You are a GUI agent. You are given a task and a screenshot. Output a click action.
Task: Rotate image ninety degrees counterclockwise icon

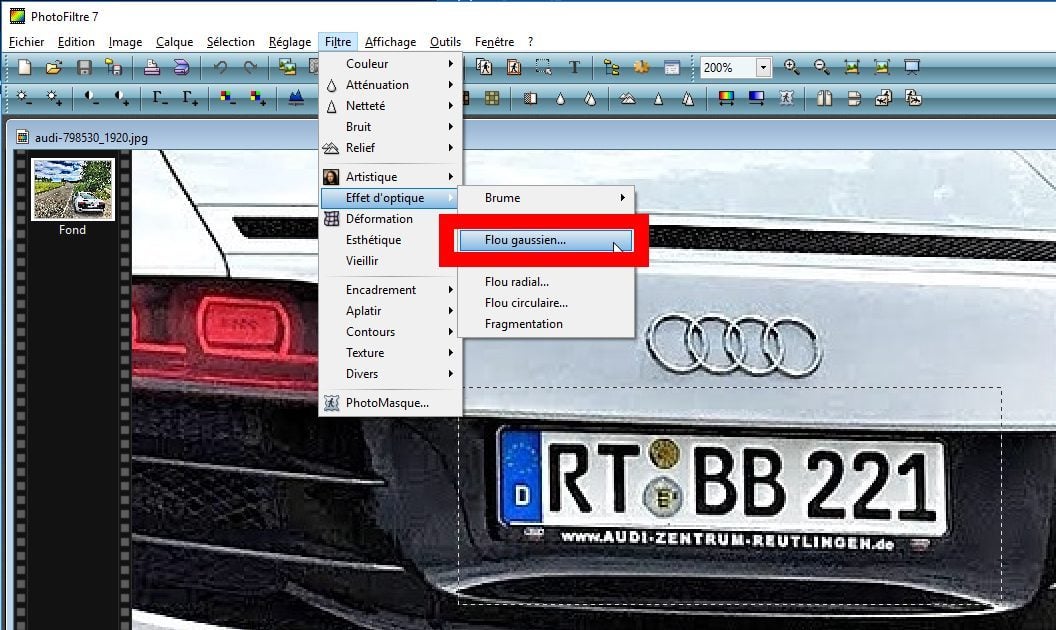(x=884, y=98)
